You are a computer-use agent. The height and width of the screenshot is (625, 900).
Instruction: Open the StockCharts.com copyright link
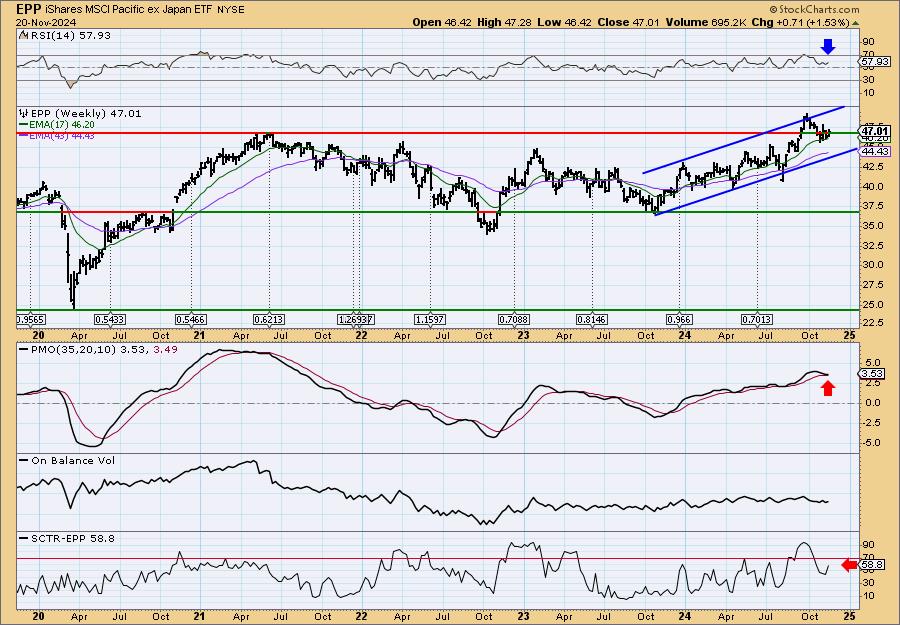[814, 9]
